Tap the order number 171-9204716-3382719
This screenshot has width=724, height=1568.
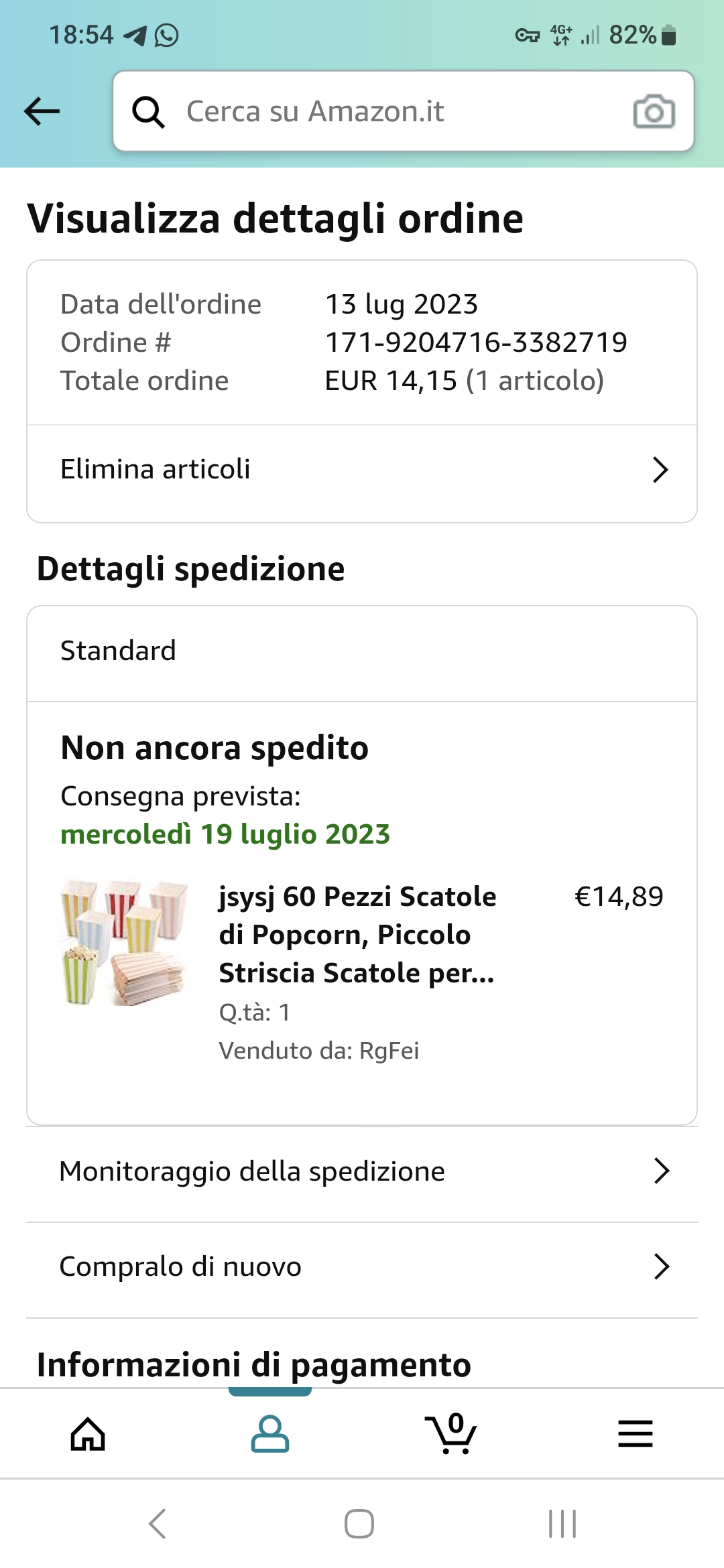click(x=476, y=342)
